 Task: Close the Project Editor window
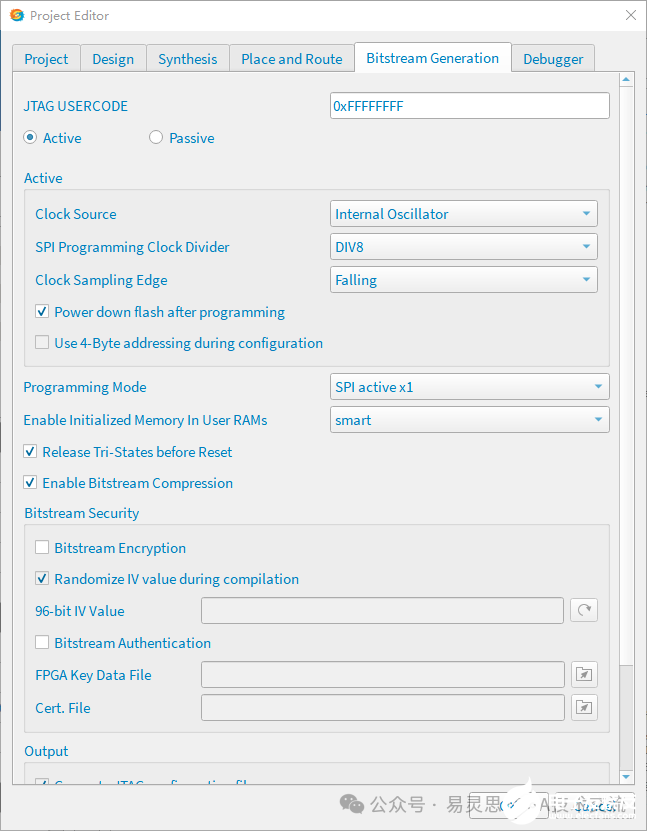tap(630, 15)
